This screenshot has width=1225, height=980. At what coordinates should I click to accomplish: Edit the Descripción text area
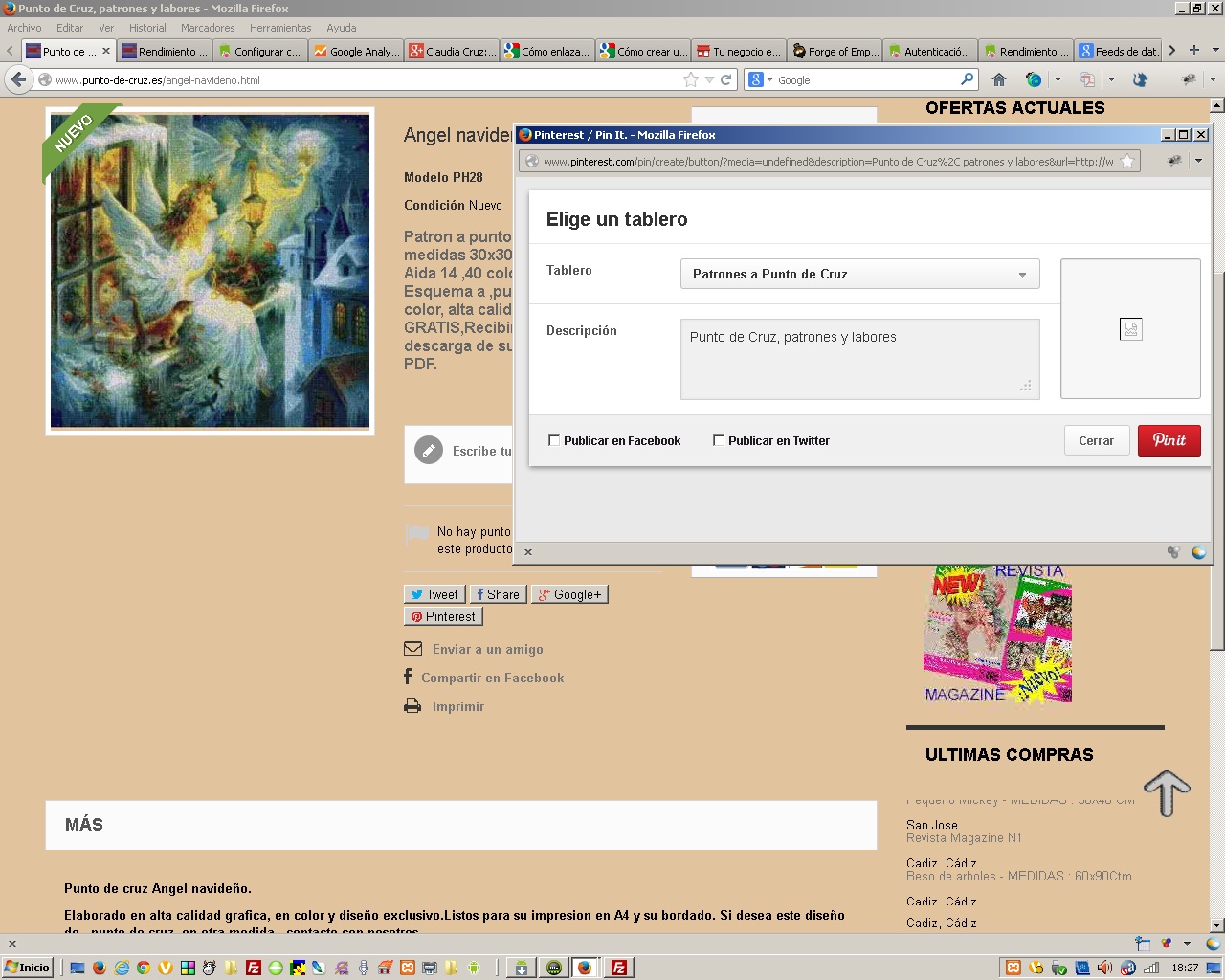(859, 359)
